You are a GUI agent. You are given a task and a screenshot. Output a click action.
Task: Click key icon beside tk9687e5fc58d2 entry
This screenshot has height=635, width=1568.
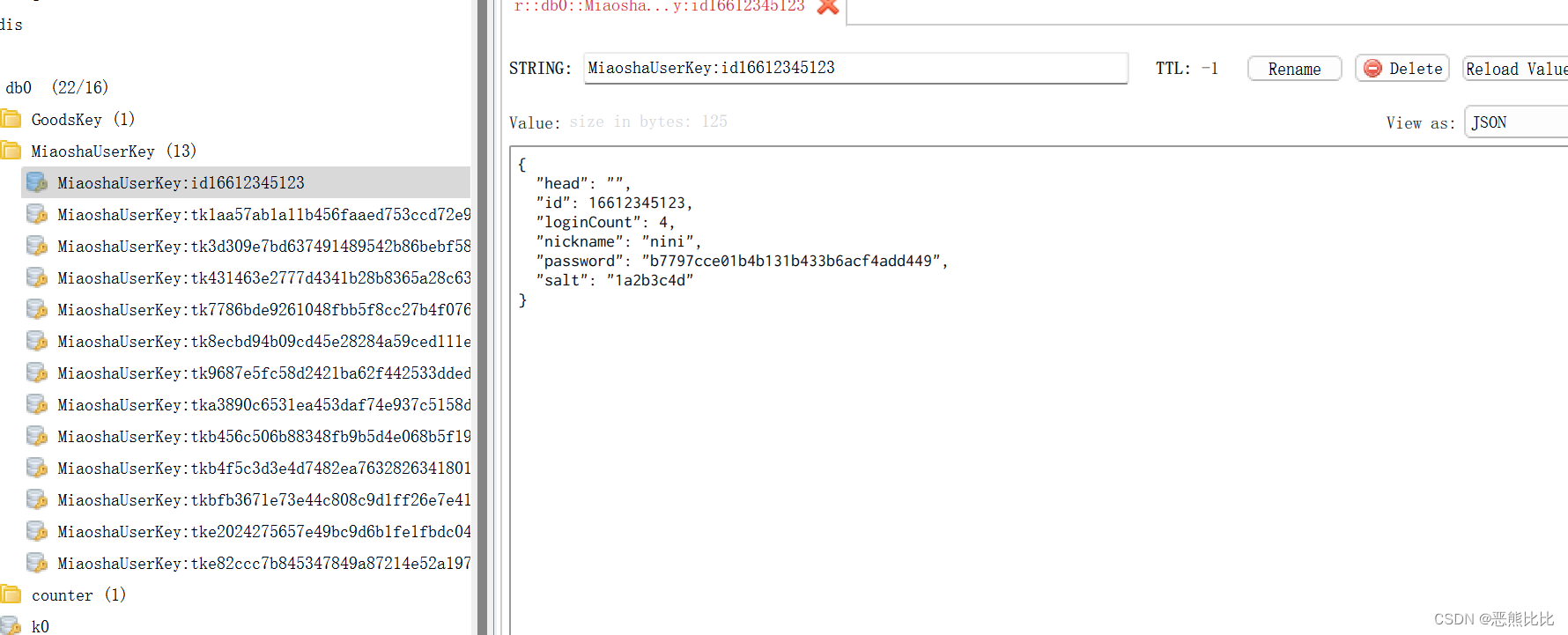pyautogui.click(x=37, y=373)
